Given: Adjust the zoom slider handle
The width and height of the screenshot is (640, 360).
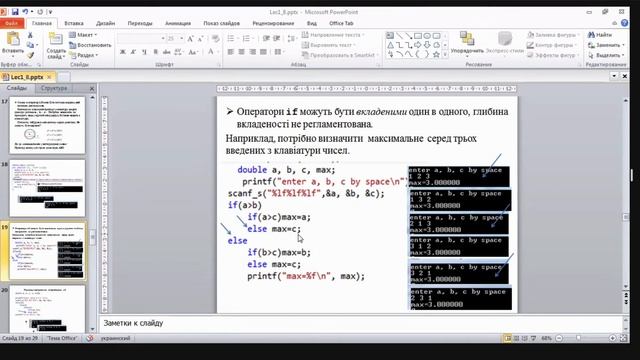Looking at the screenshot, I should point(578,338).
